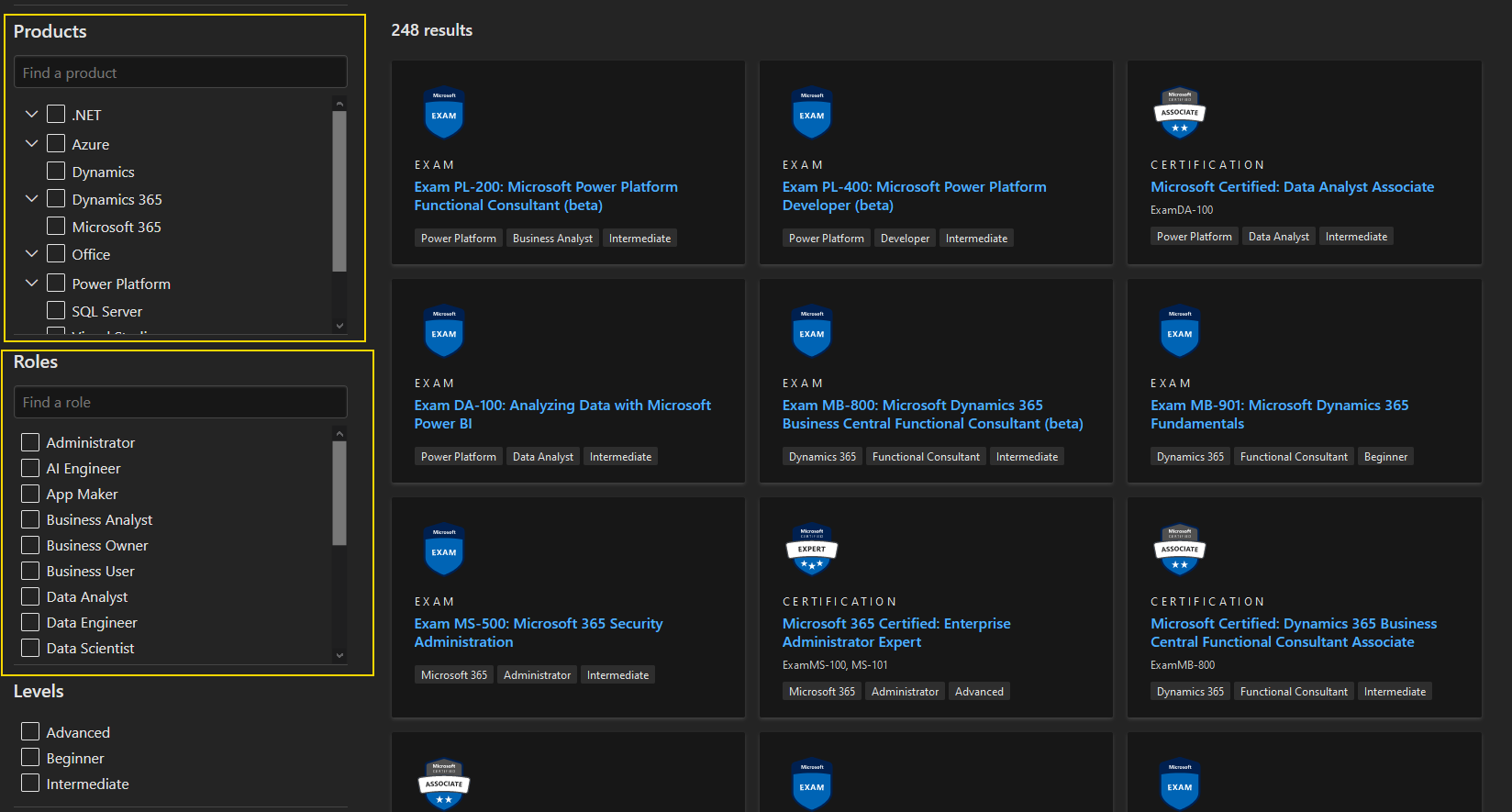
Task: Tick the Data Scientist role checkbox
Action: pos(30,648)
